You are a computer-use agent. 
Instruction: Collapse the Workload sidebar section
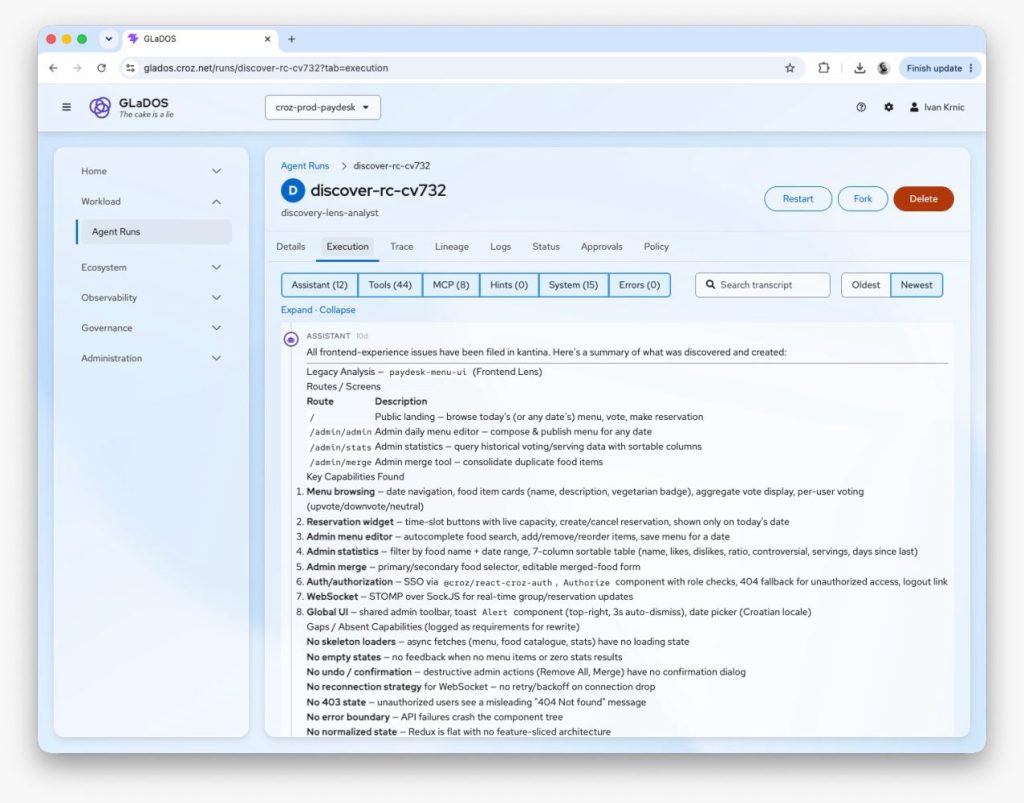151,201
